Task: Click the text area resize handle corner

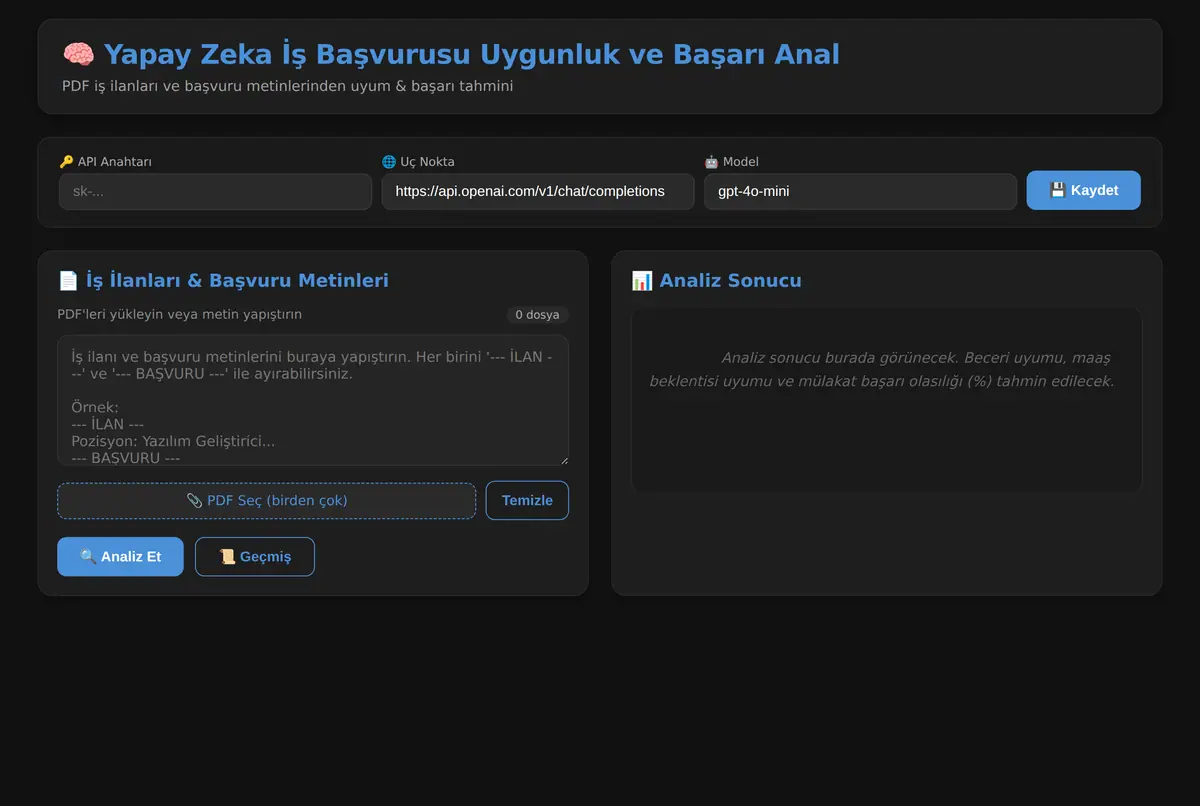Action: [563, 459]
